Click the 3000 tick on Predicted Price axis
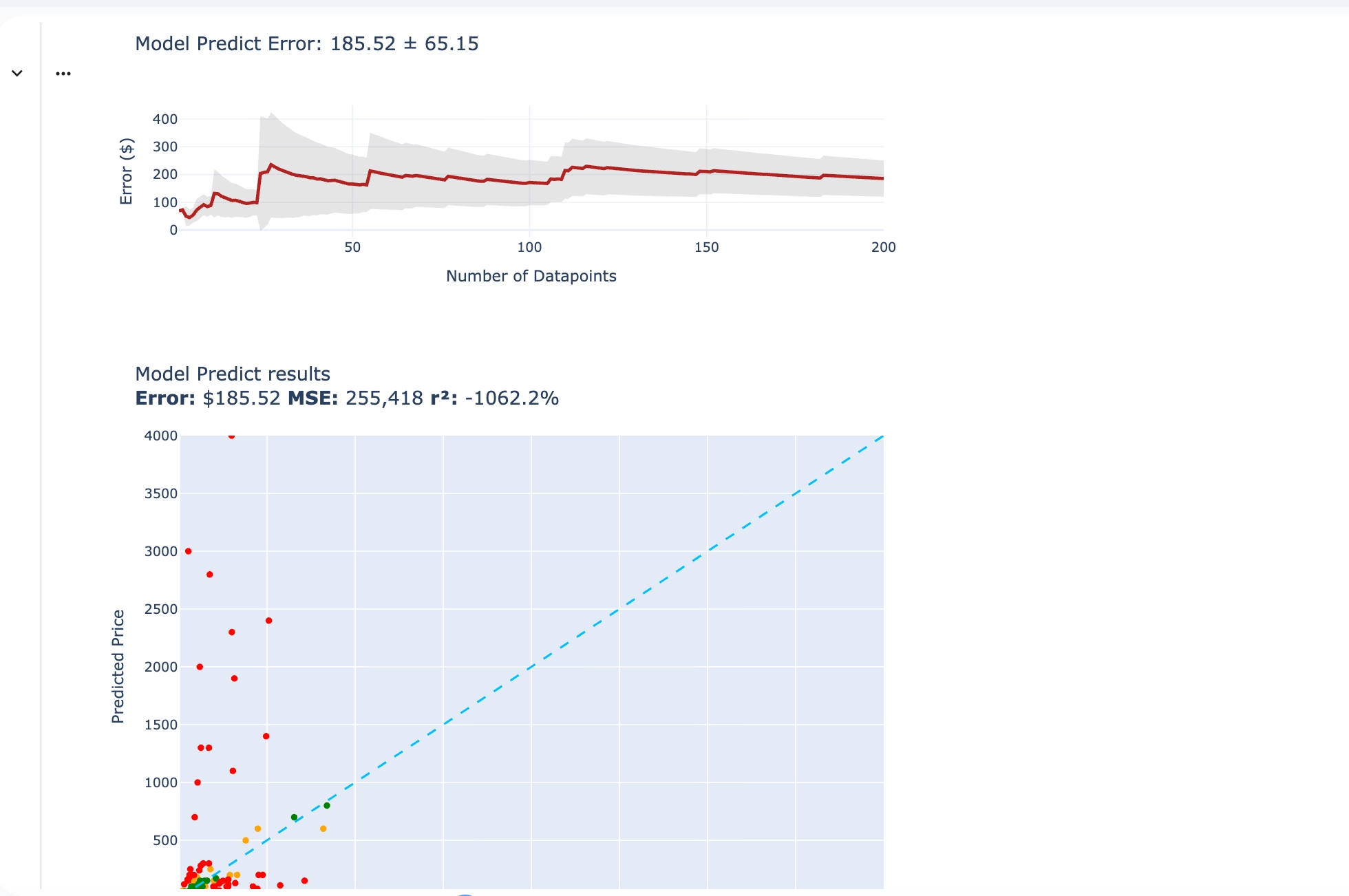 tap(161, 551)
